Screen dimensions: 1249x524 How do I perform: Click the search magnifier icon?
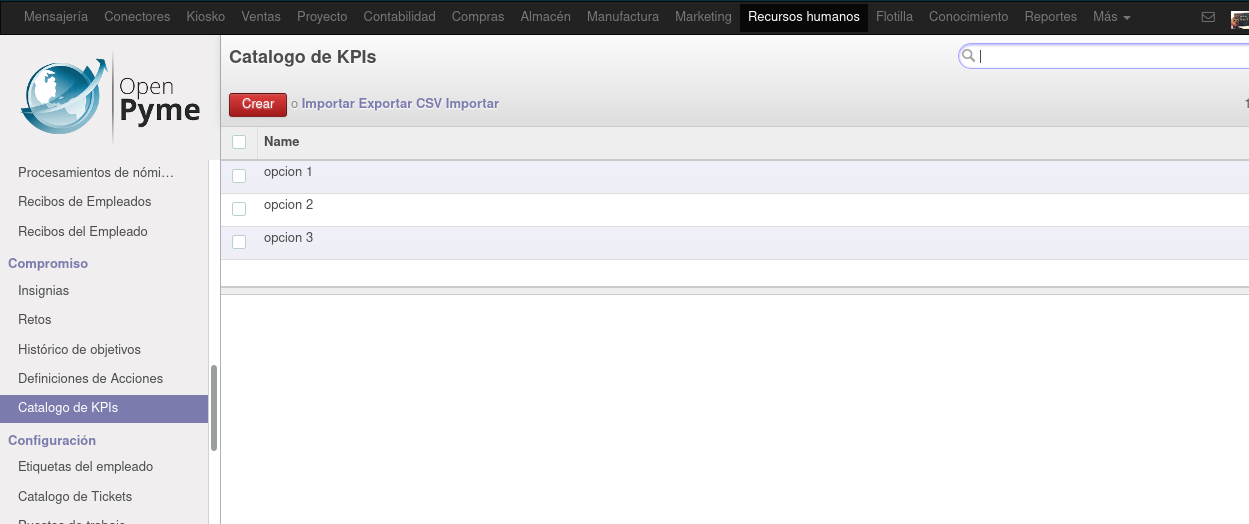968,57
